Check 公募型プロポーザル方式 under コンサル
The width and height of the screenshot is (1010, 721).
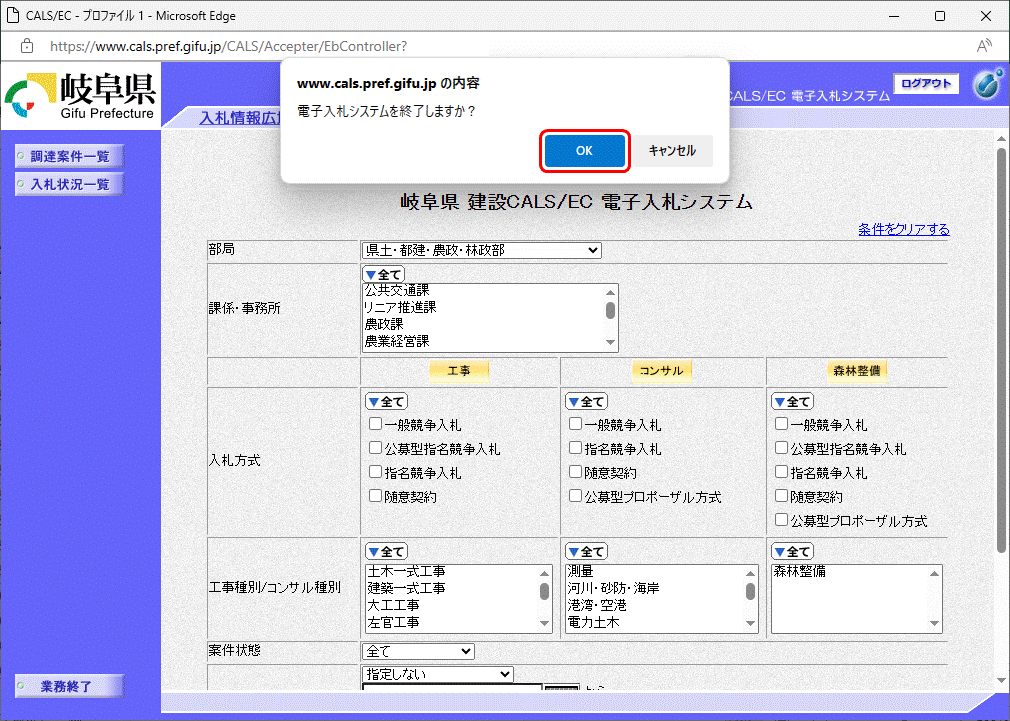[576, 495]
